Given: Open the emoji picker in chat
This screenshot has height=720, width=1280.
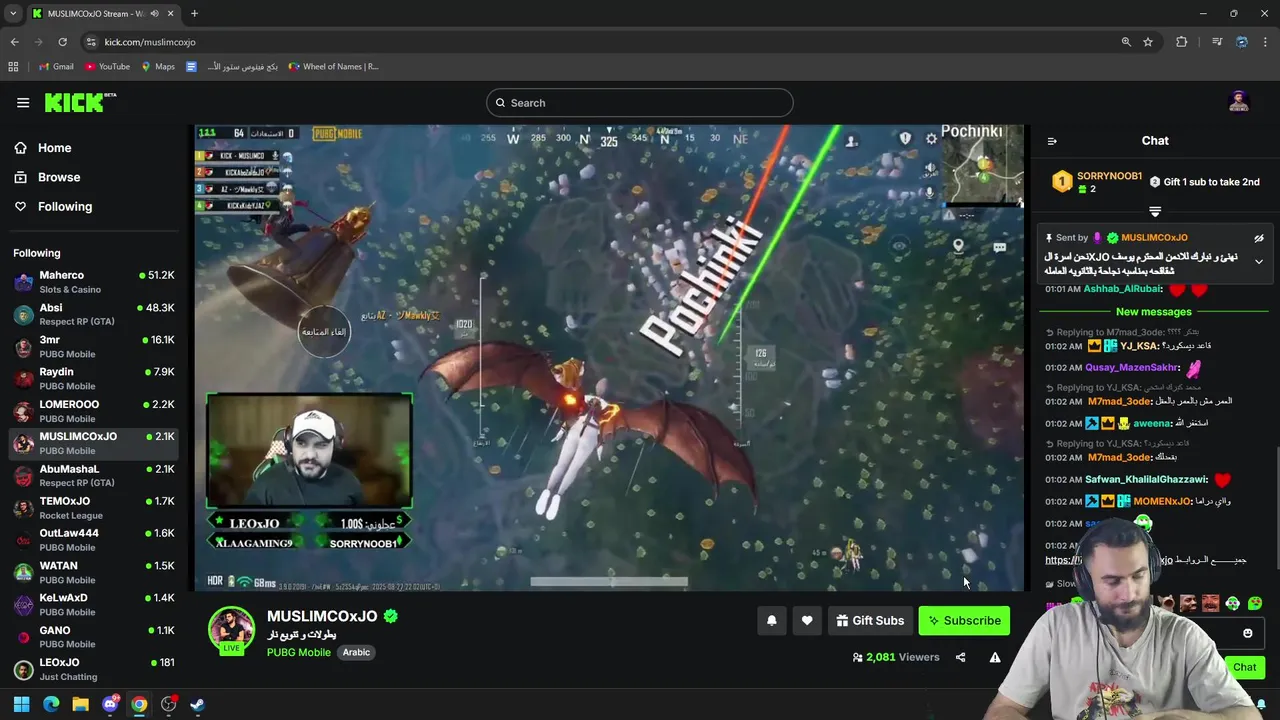Looking at the screenshot, I should click(1248, 633).
